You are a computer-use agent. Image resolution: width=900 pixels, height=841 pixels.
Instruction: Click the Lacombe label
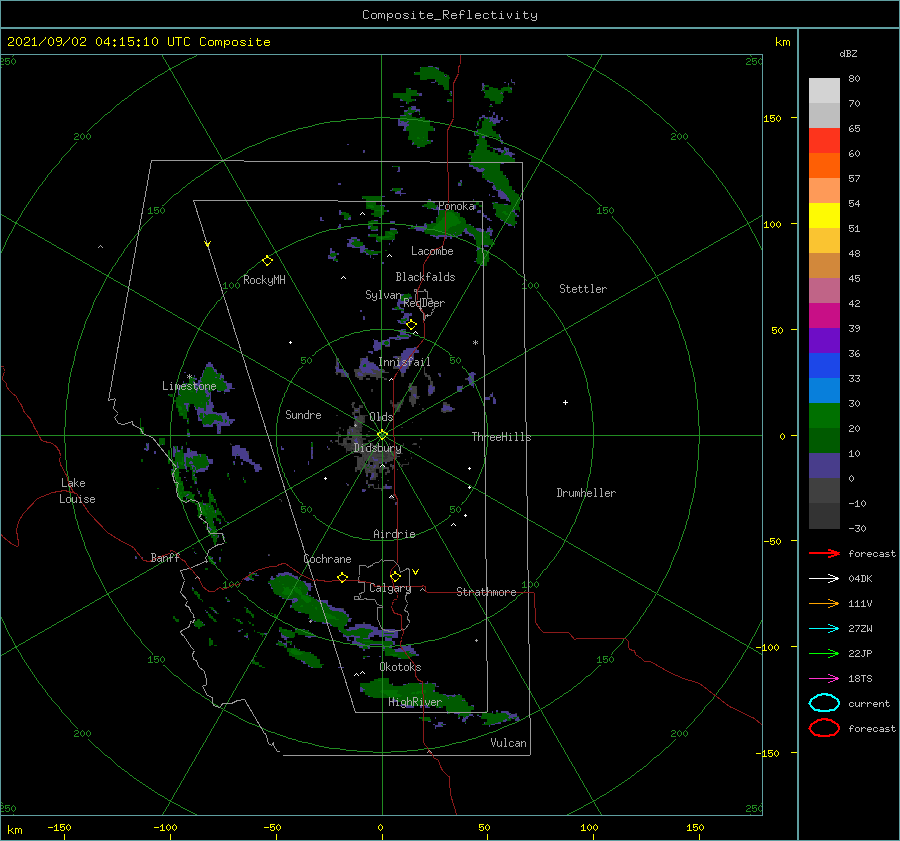tap(432, 251)
